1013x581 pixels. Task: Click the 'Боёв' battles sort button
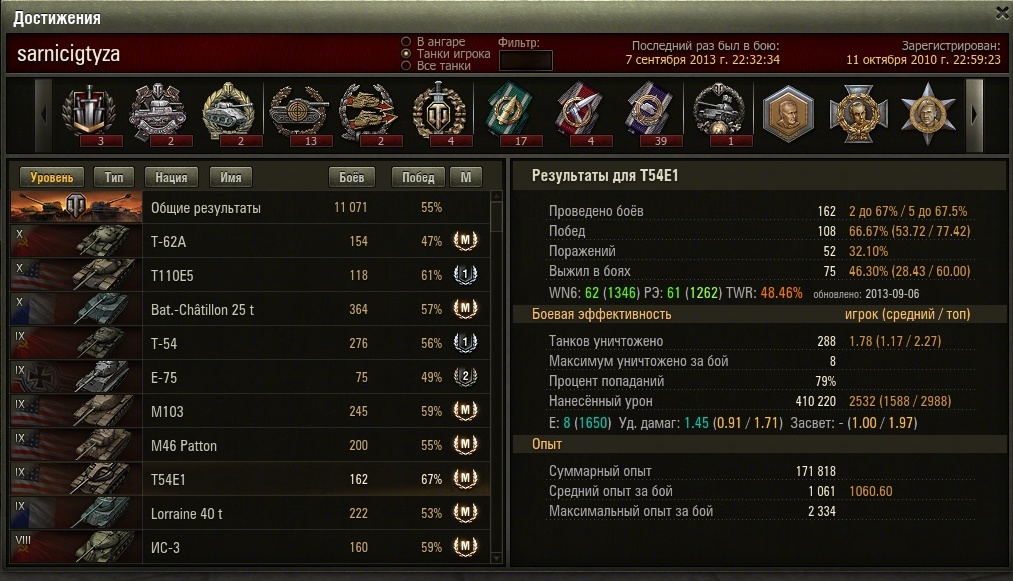tap(352, 177)
